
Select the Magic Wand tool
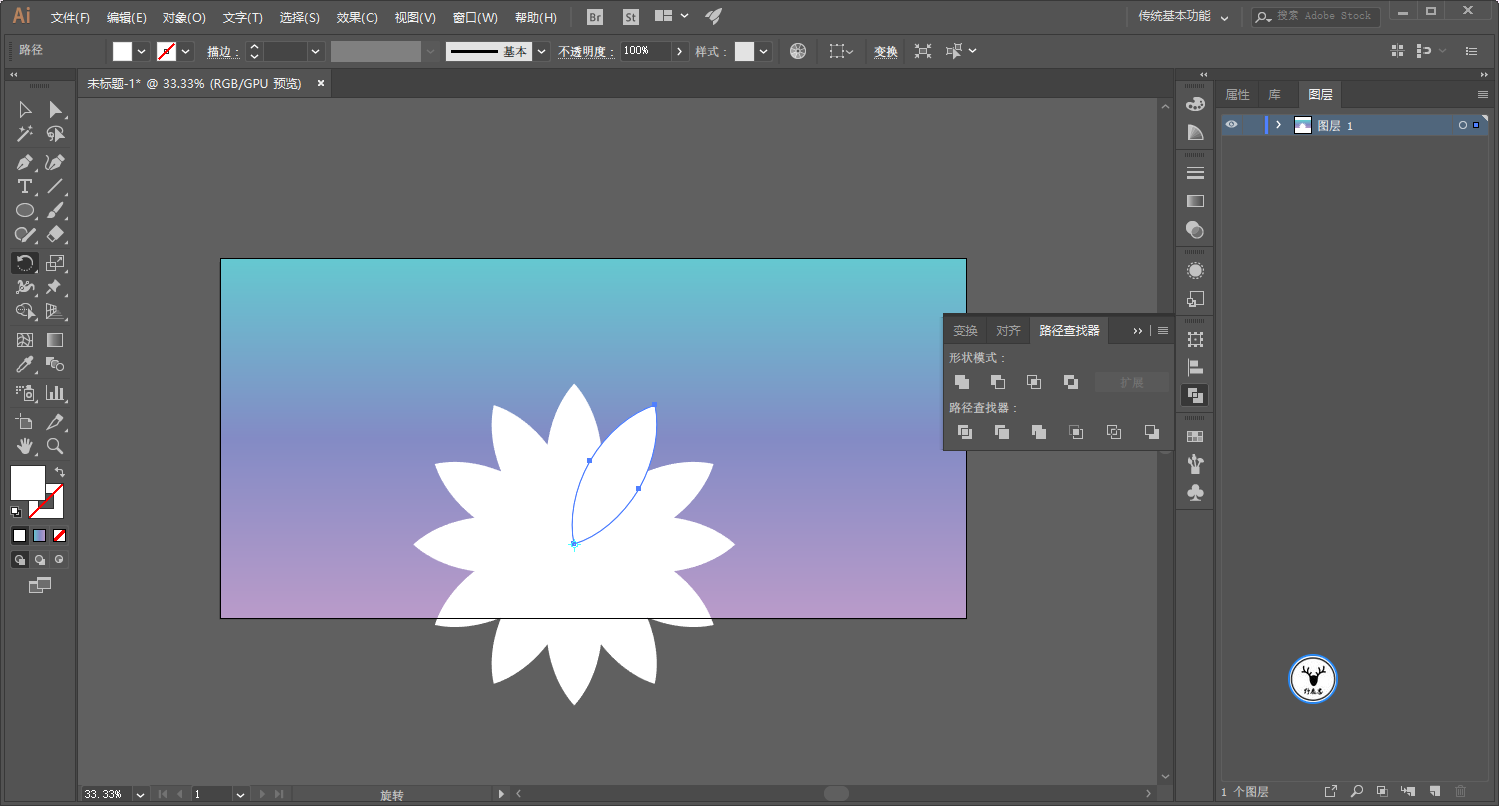25,134
